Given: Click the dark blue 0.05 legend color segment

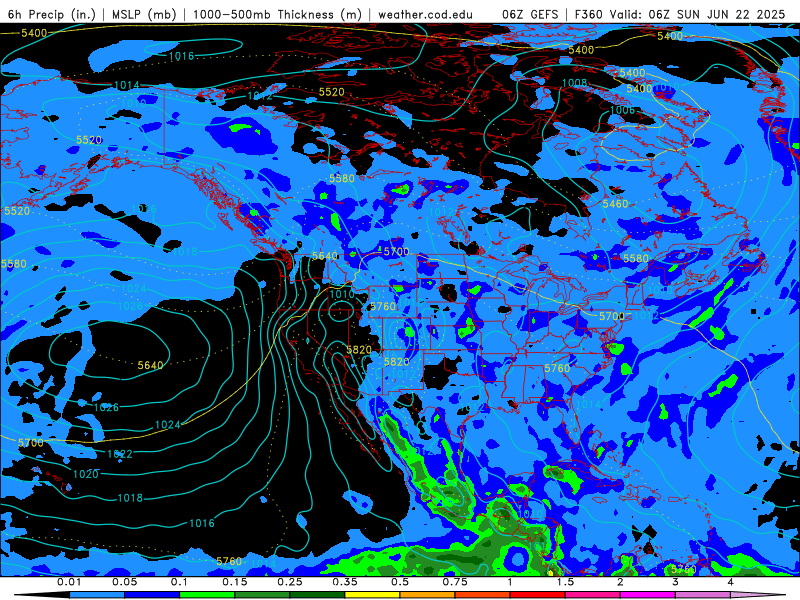Looking at the screenshot, I should (152, 595).
